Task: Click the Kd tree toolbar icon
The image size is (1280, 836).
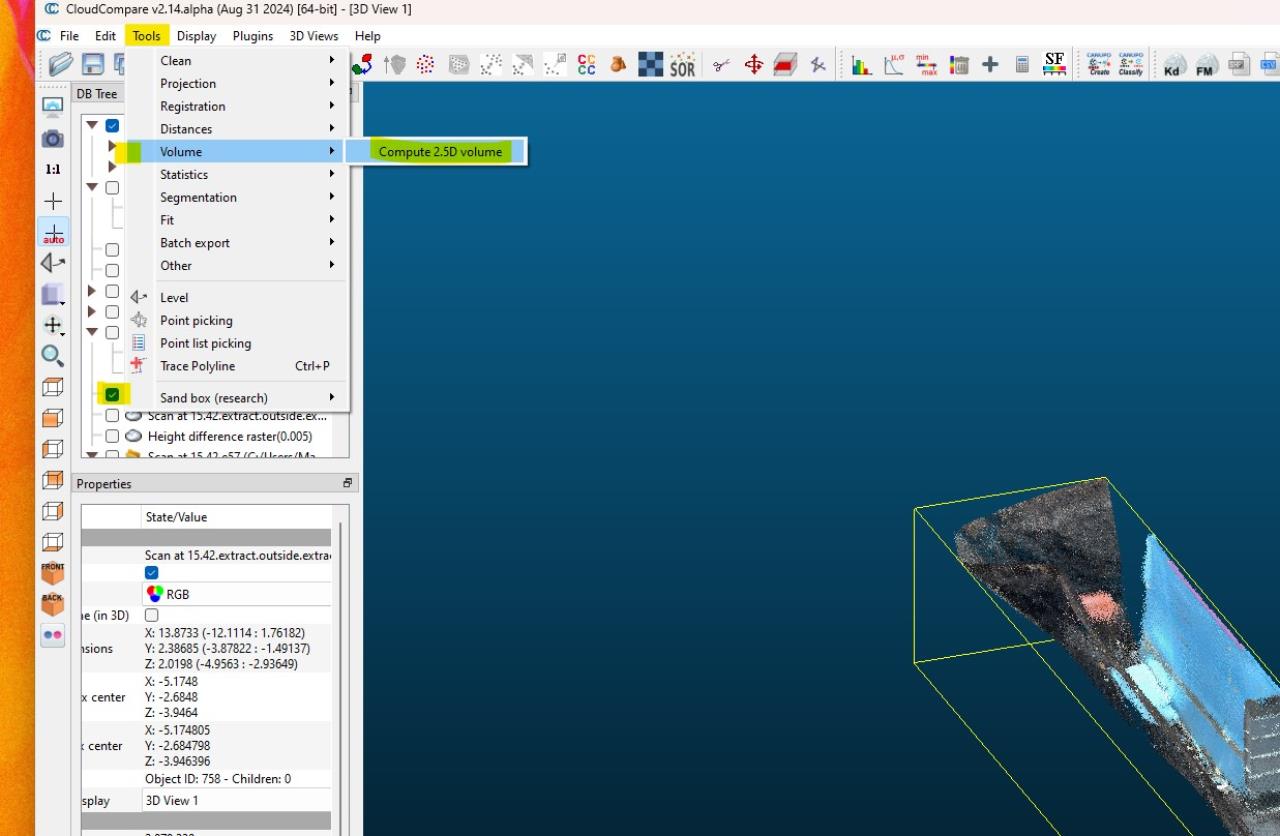Action: coord(1173,66)
